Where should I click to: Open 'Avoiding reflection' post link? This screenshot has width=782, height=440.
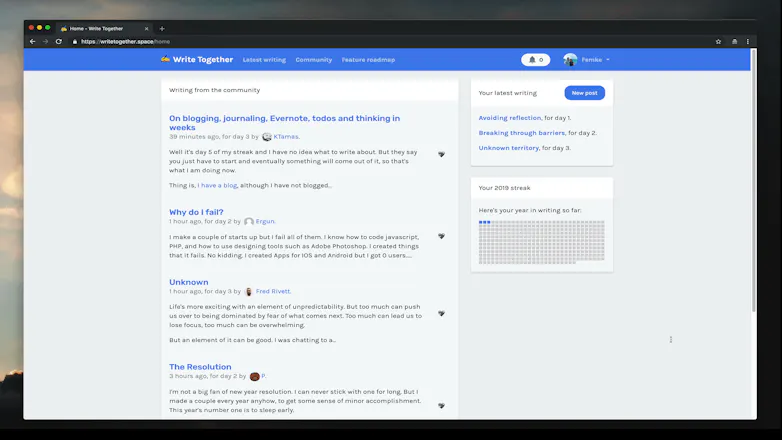tap(510, 118)
